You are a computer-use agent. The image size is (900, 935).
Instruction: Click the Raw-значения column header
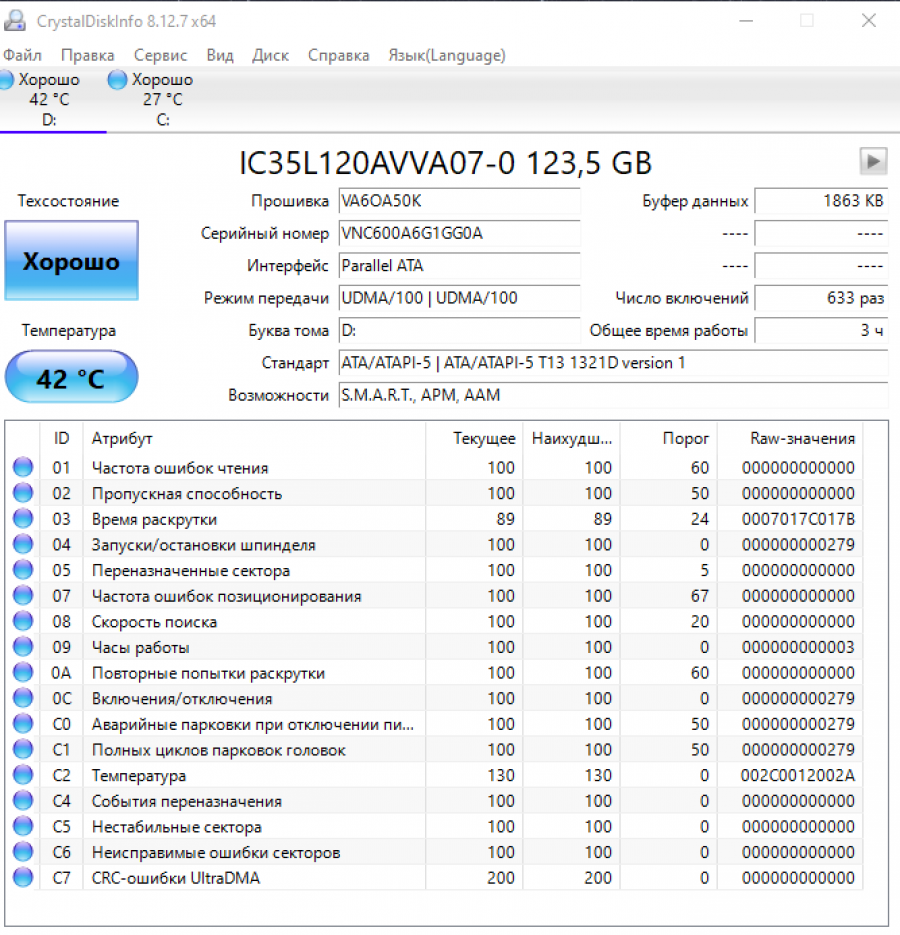(802, 439)
